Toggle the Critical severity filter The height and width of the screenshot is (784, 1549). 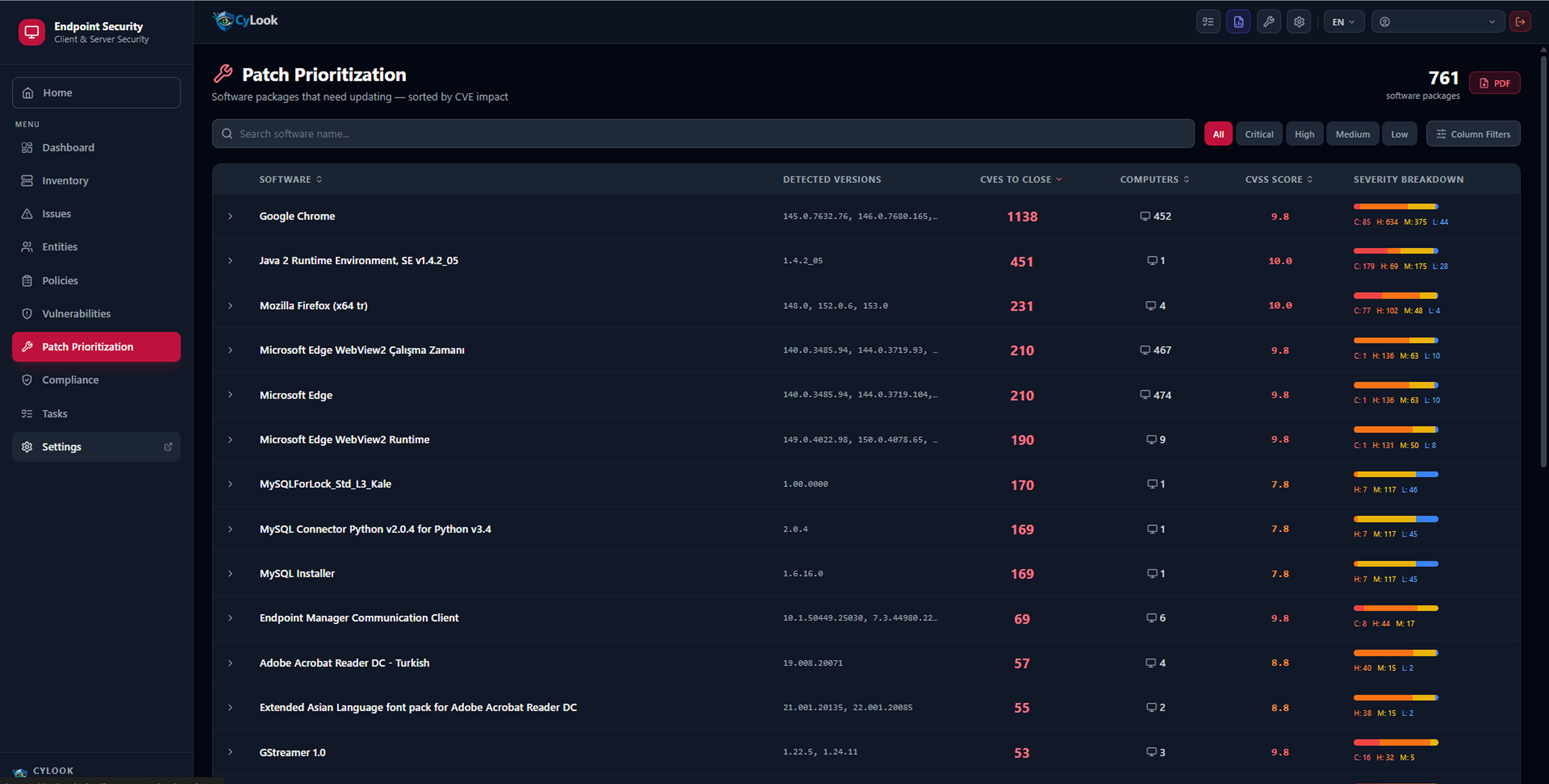[x=1259, y=134]
